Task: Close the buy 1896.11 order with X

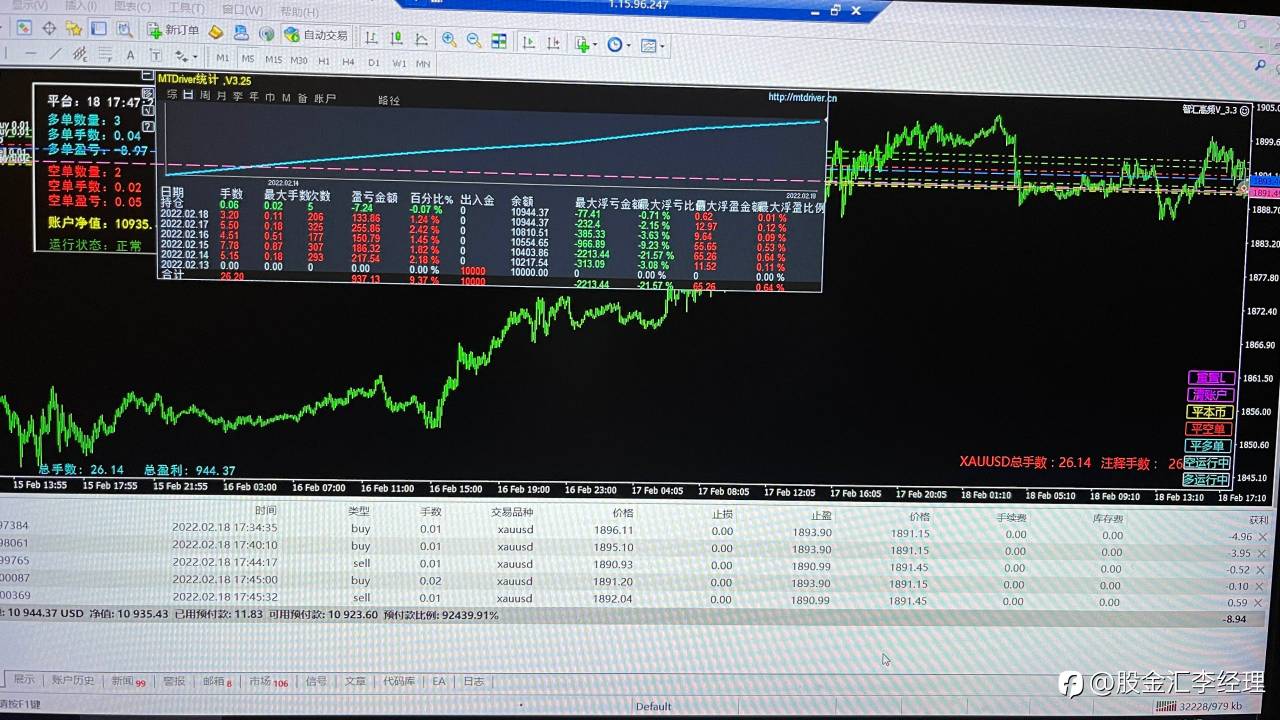Action: 1262,537
